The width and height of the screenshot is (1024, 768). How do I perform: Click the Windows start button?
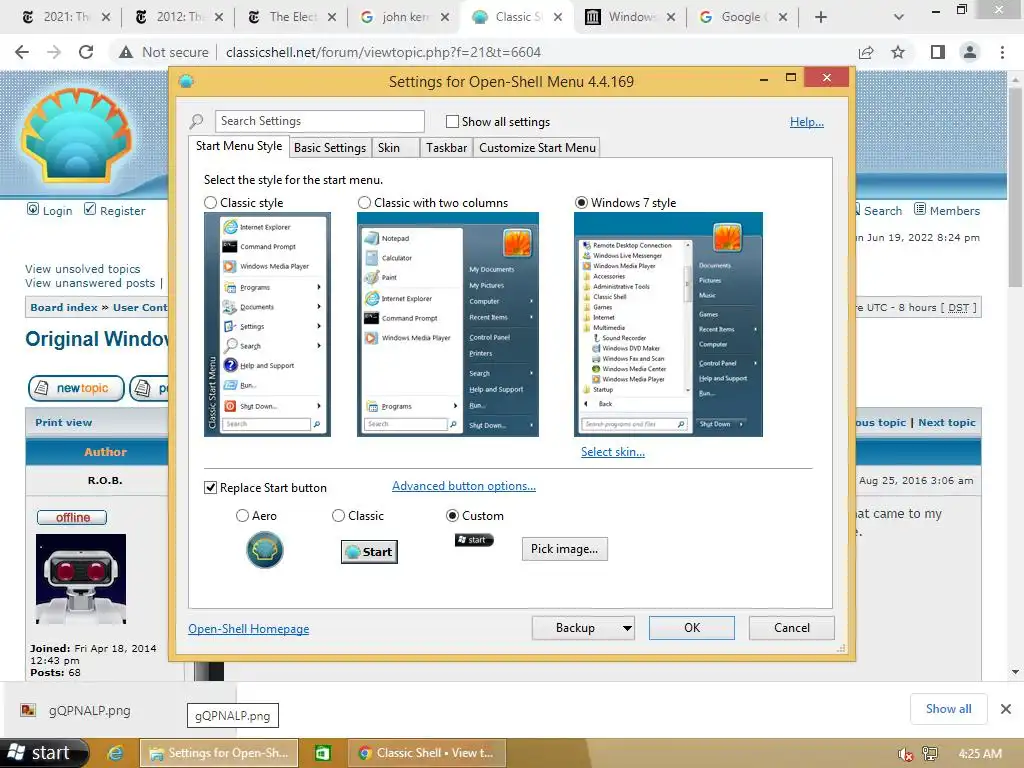pyautogui.click(x=44, y=753)
